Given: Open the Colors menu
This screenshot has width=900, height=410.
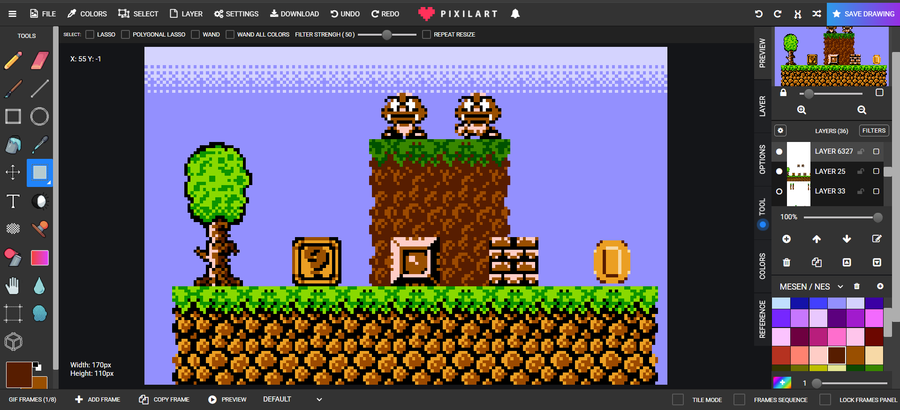Looking at the screenshot, I should pos(87,14).
